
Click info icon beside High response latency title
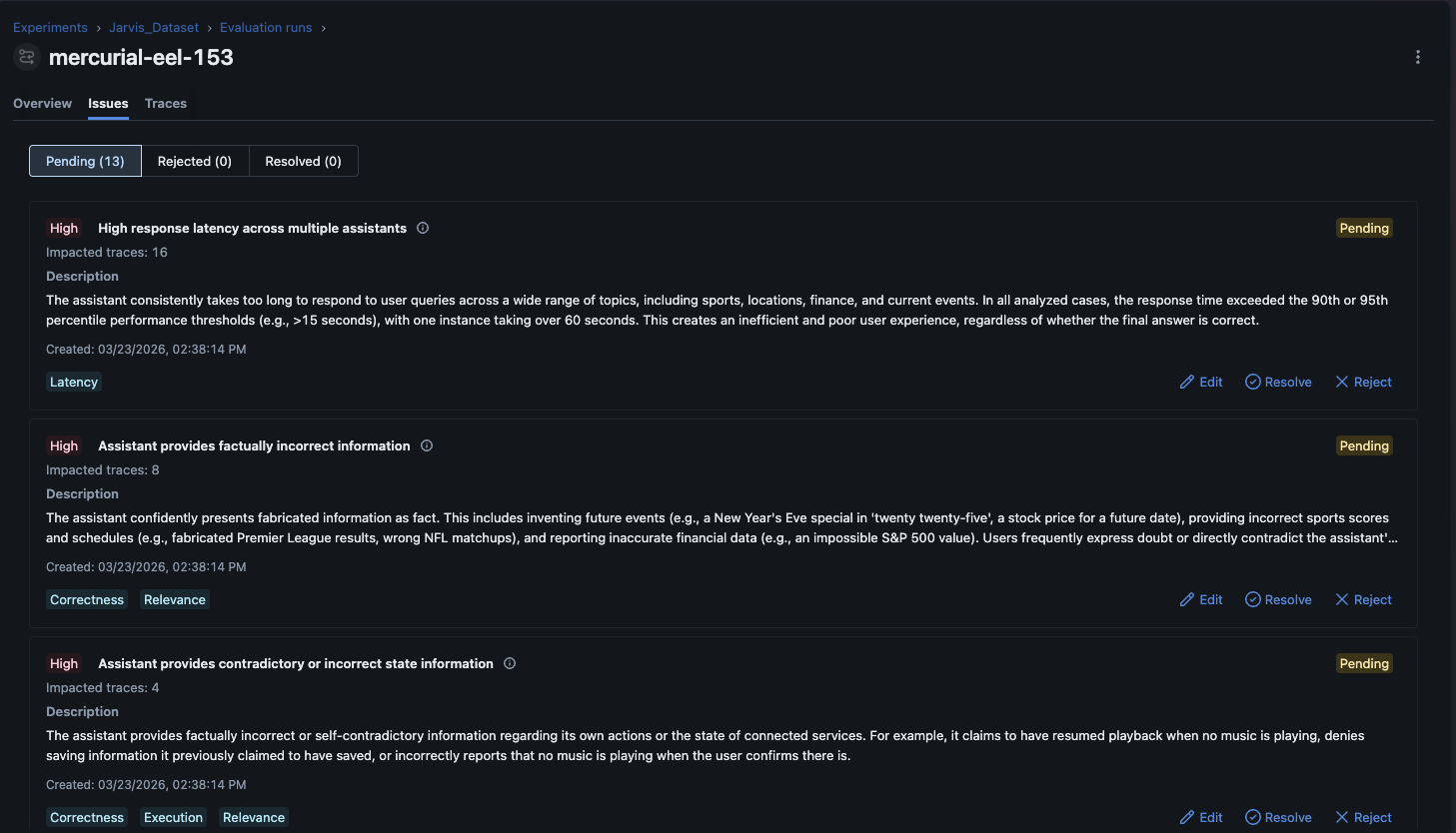tap(423, 228)
